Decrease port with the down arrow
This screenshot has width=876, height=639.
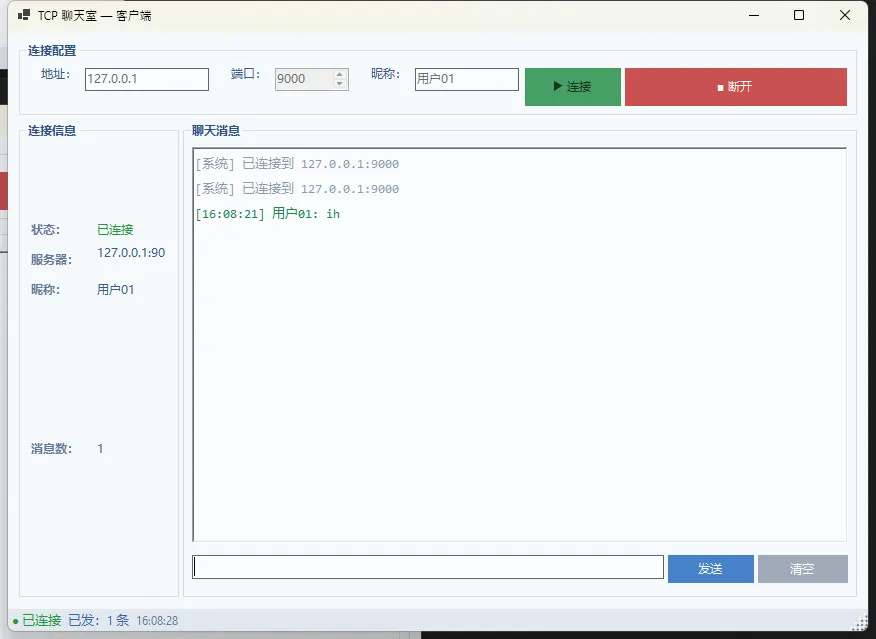pos(340,84)
